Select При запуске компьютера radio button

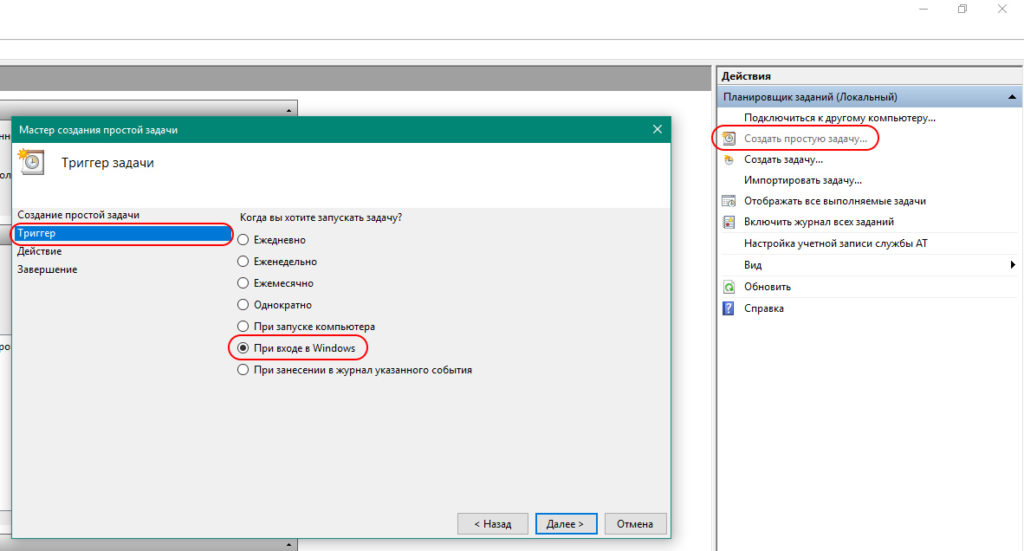pyautogui.click(x=243, y=326)
